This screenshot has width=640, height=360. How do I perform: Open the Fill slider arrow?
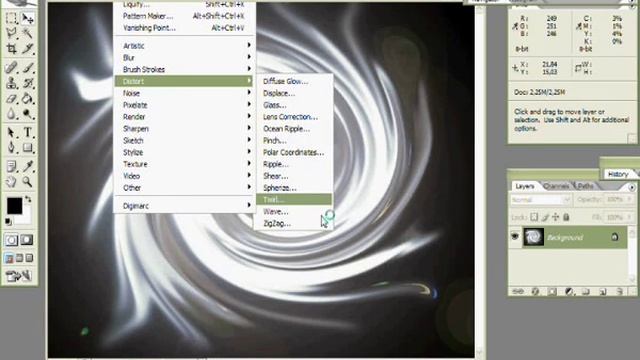[630, 217]
